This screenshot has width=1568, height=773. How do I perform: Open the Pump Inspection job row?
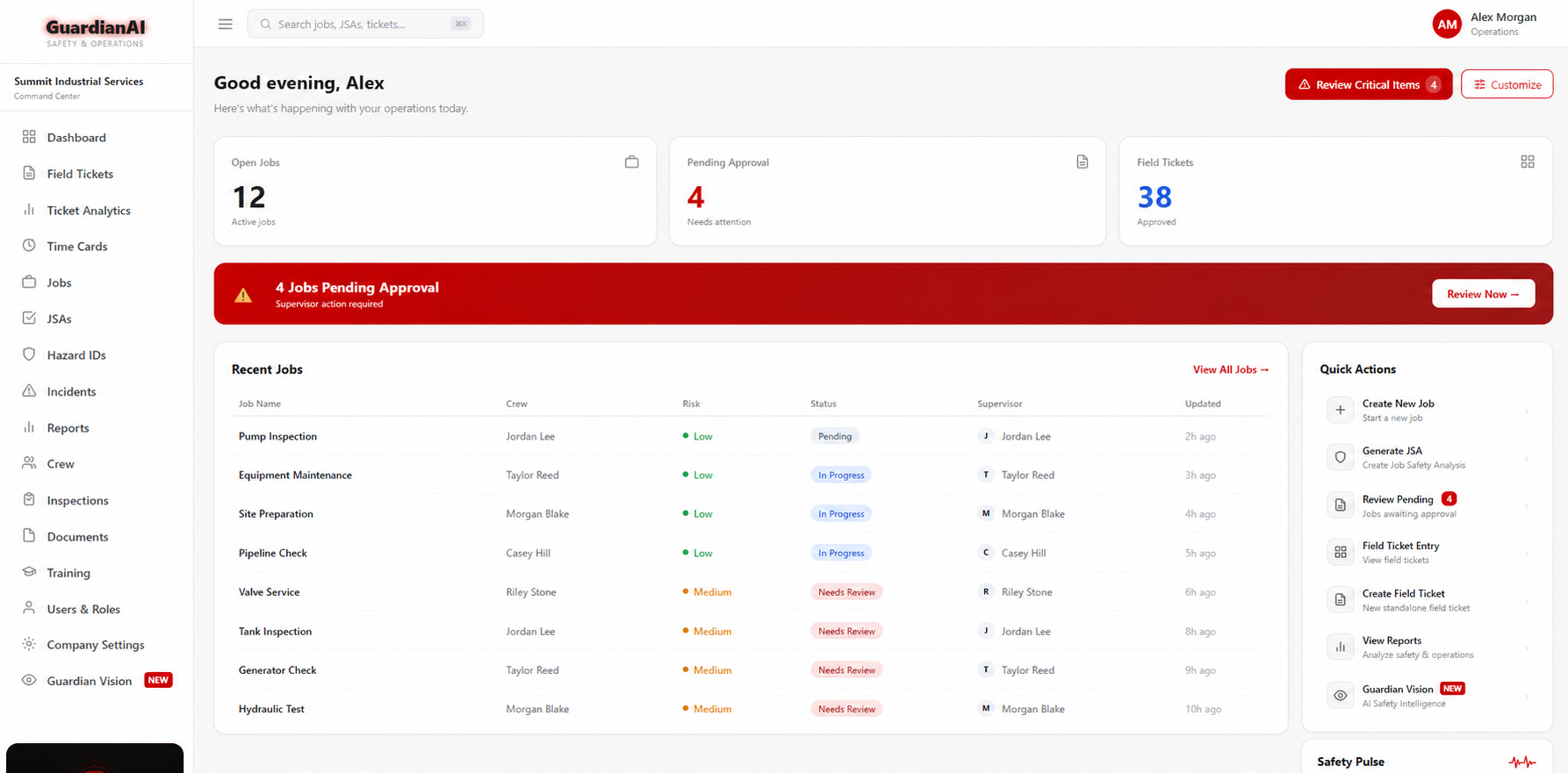751,436
